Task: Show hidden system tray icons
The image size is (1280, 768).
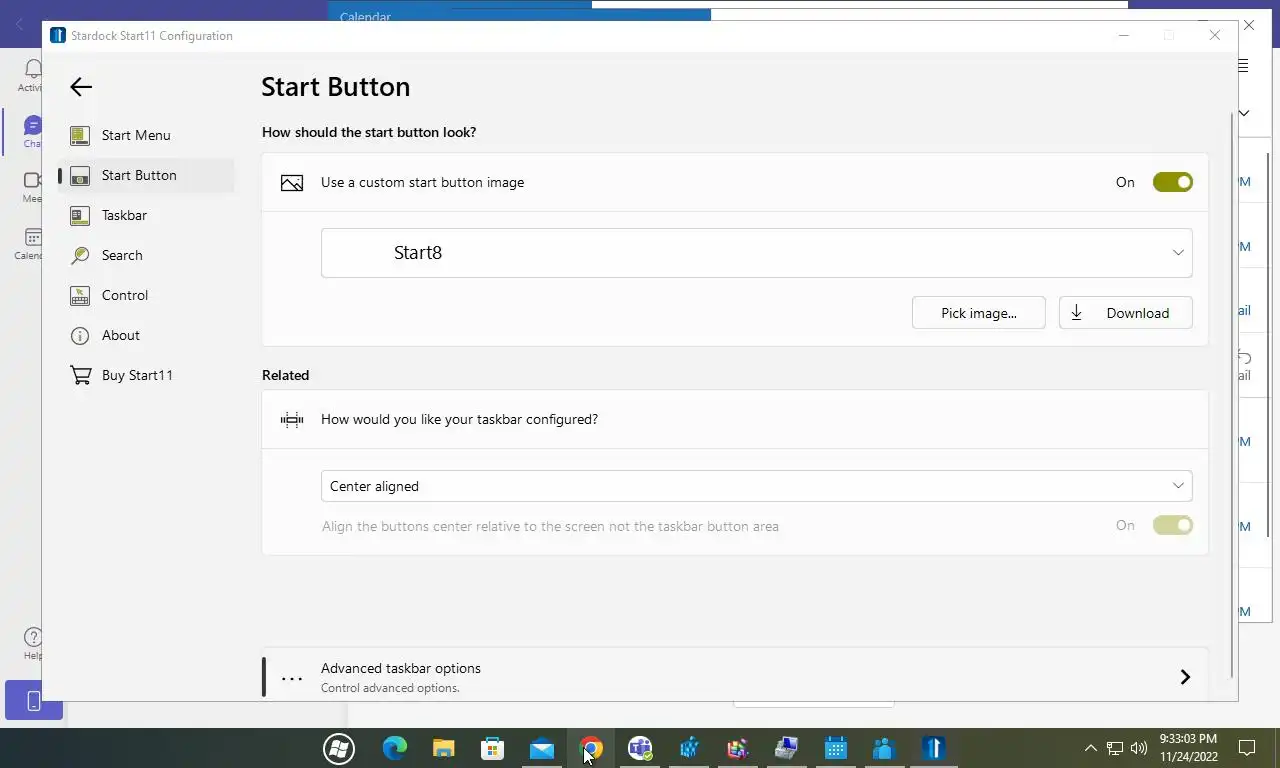Action: tap(1090, 748)
